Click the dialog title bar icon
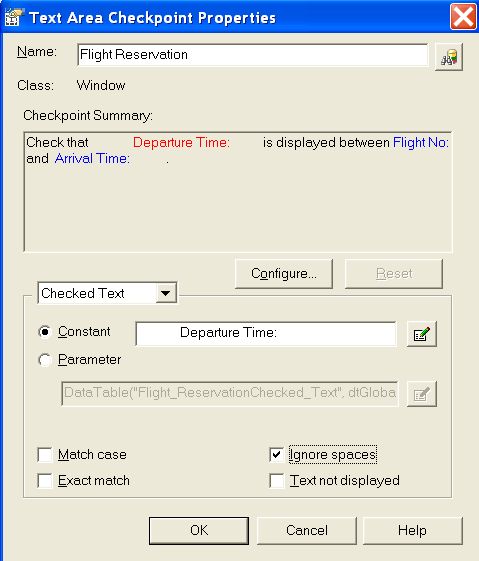The width and height of the screenshot is (479, 561). [x=14, y=17]
